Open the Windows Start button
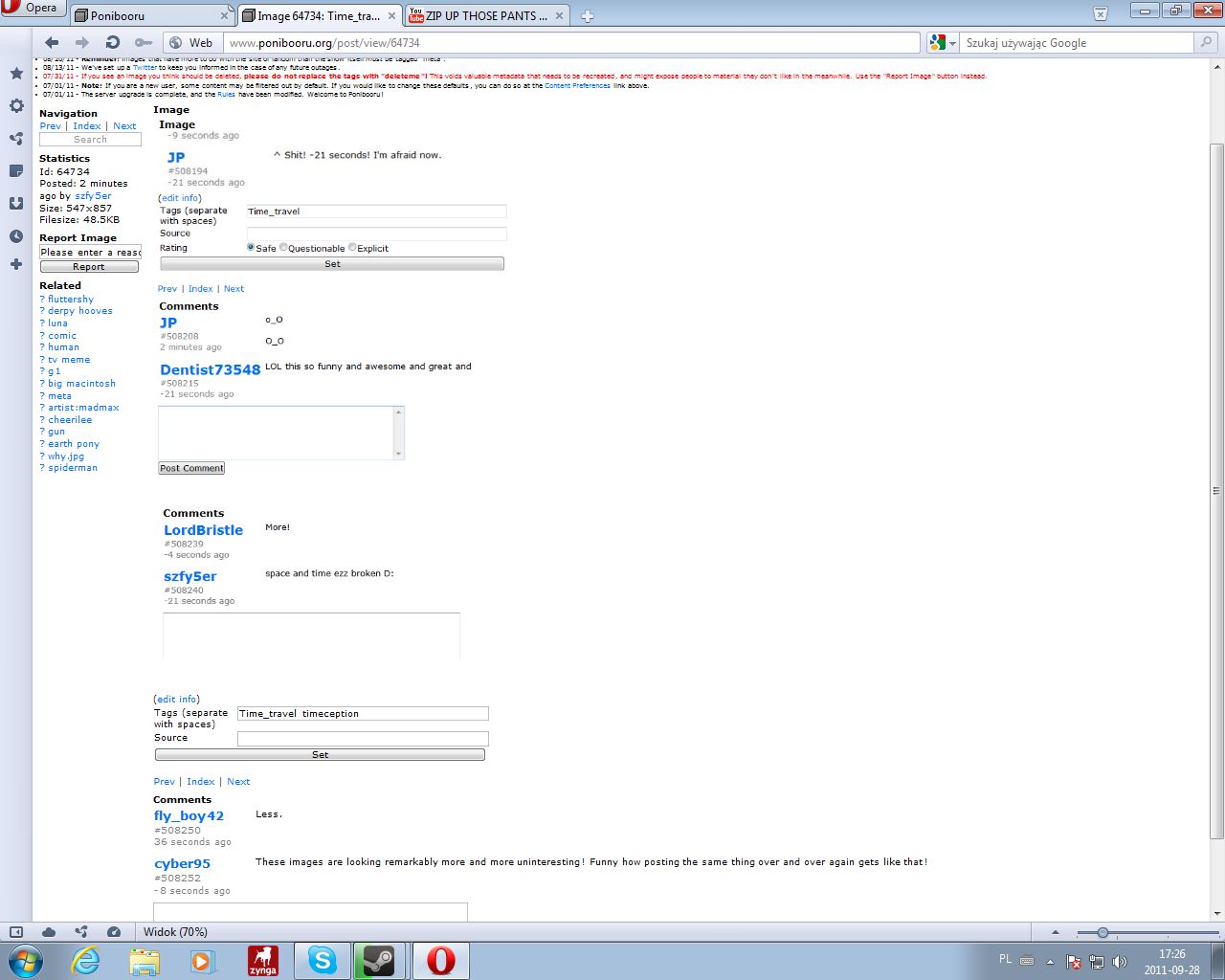This screenshot has height=980, width=1225. (x=25, y=961)
